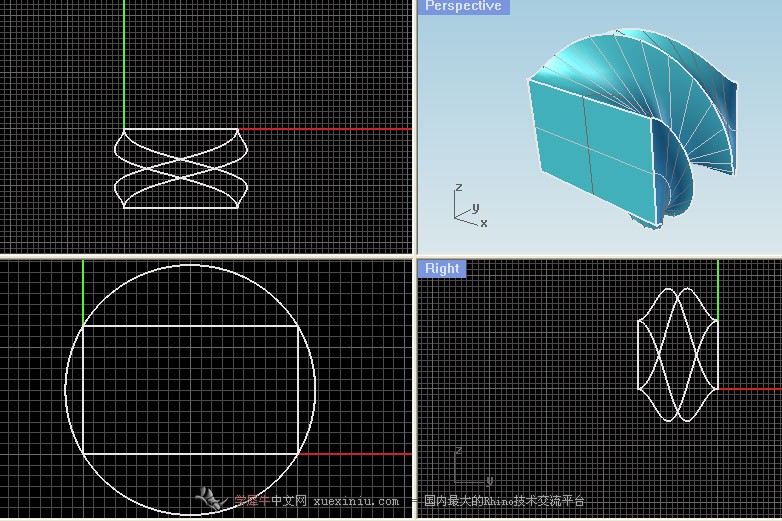Select the Perspective viewport title label

[x=463, y=6]
